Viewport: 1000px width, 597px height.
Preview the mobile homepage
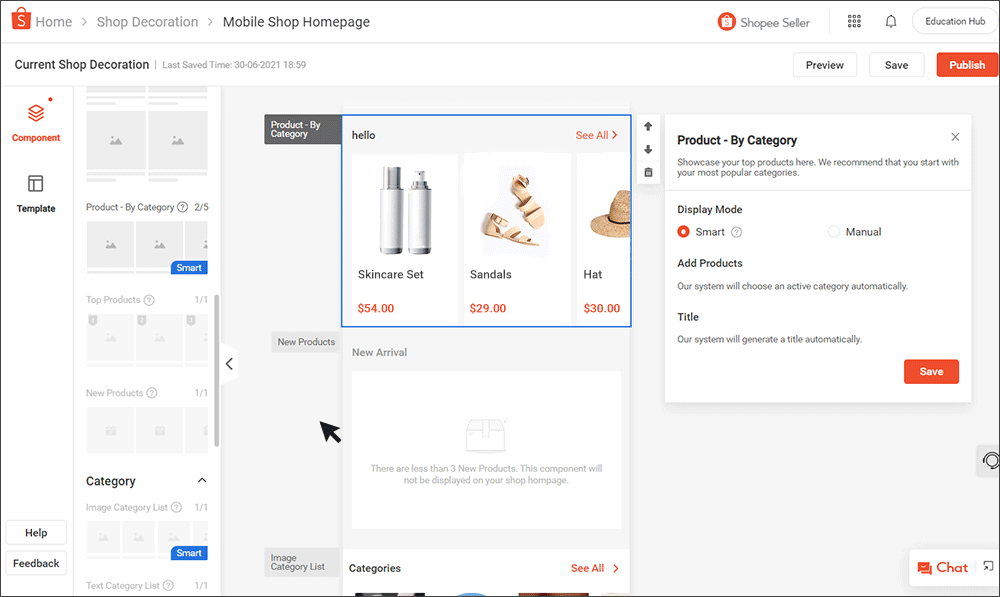(824, 64)
